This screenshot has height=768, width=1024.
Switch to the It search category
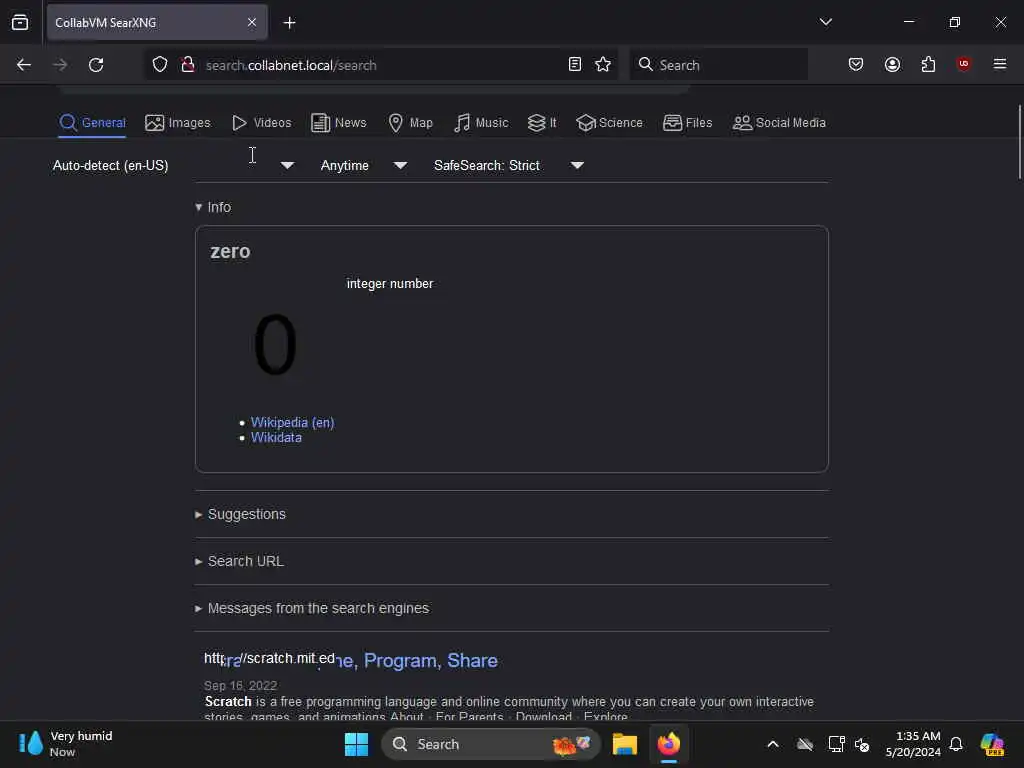pos(542,123)
